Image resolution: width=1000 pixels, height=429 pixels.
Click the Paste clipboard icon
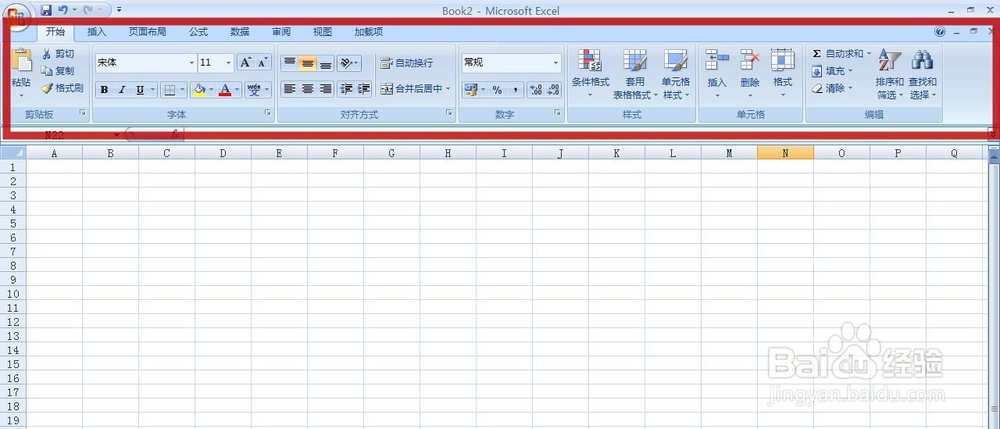click(21, 61)
